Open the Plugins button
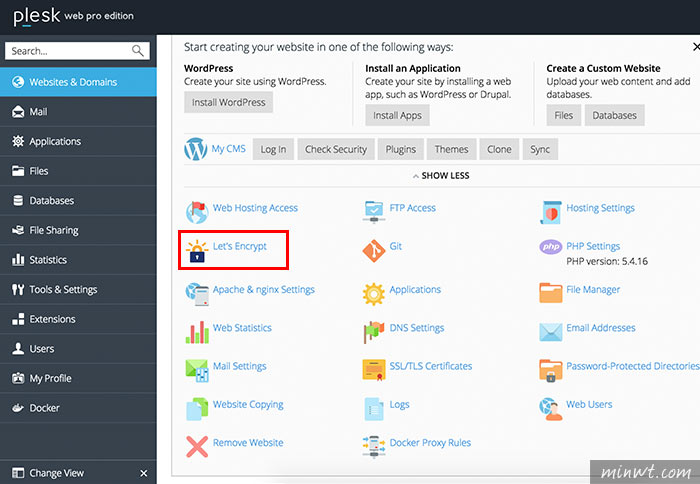Image resolution: width=700 pixels, height=484 pixels. pyautogui.click(x=400, y=149)
